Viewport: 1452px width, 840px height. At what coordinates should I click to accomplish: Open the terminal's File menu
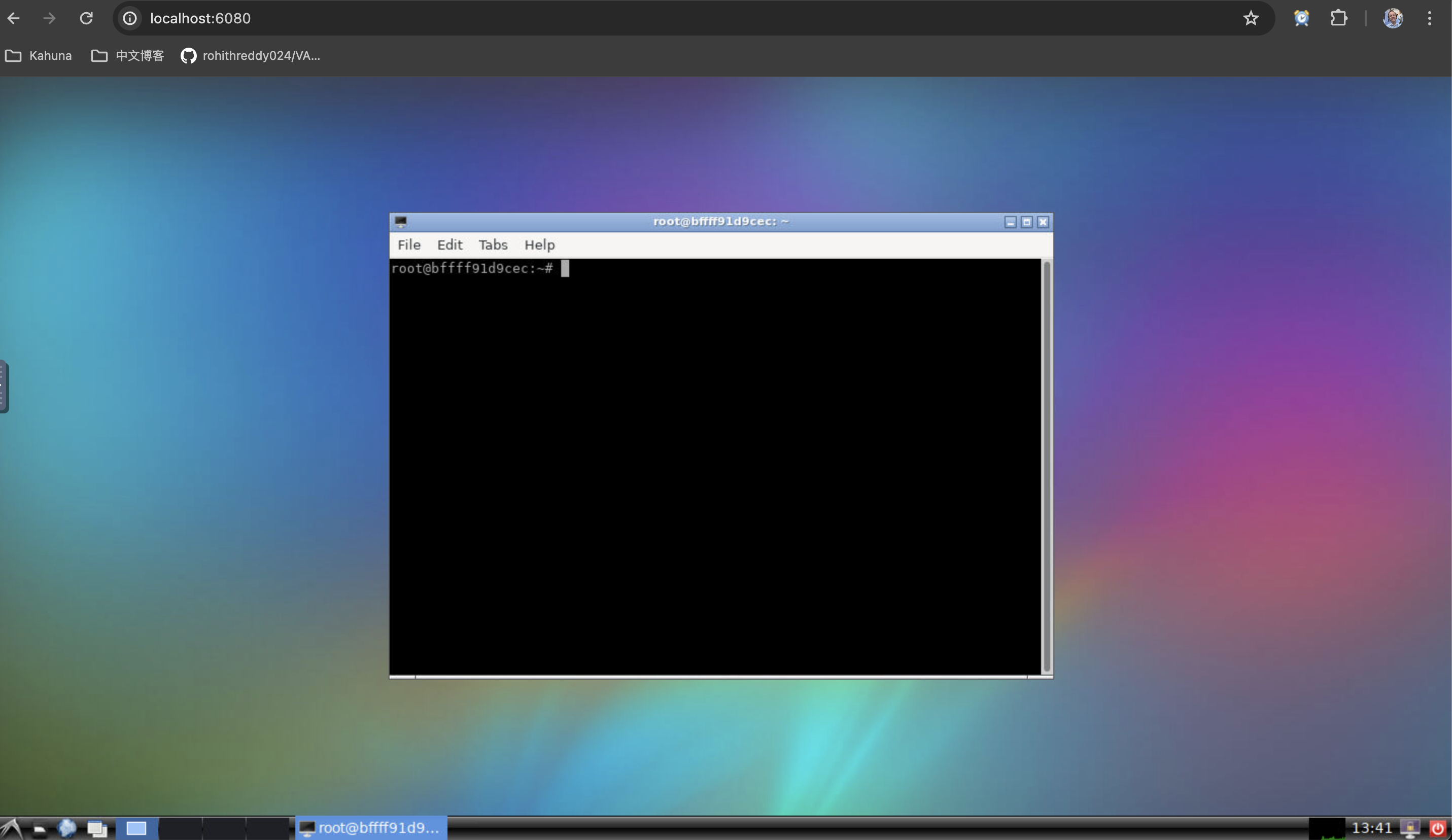pyautogui.click(x=408, y=245)
